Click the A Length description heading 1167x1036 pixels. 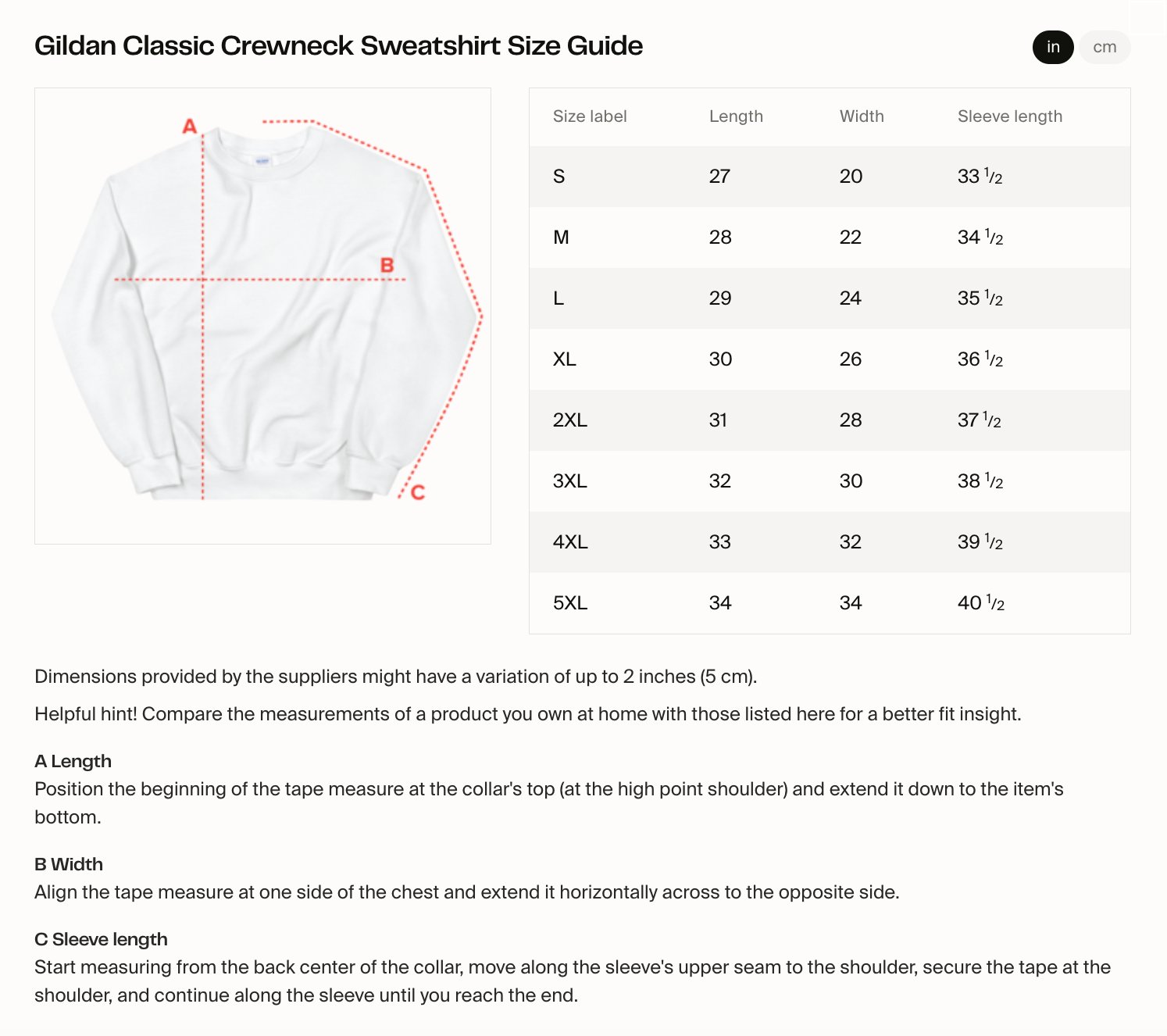[x=73, y=761]
